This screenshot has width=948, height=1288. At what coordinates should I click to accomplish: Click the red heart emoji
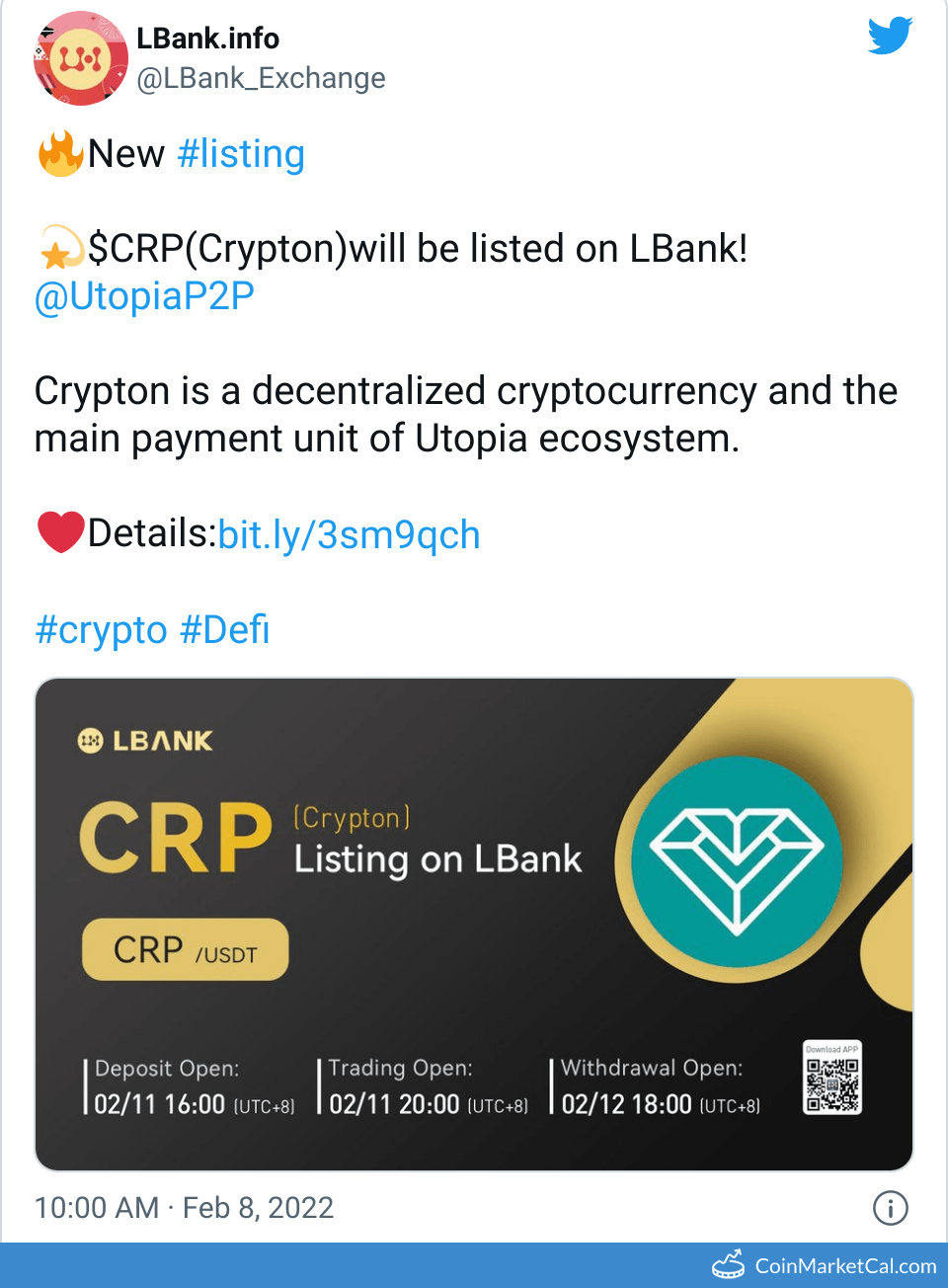coord(60,533)
